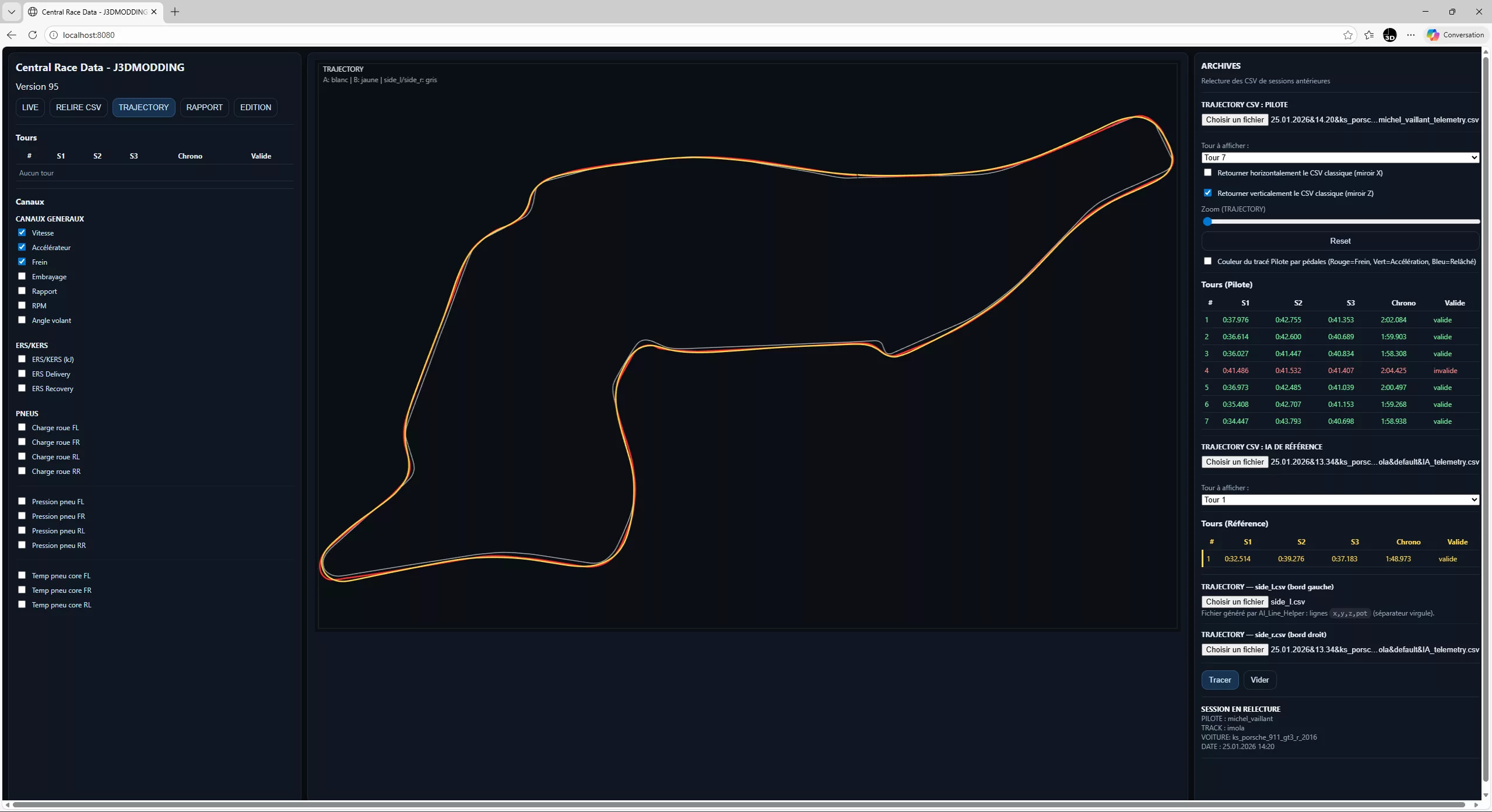
Task: Open the favorites list icon
Action: pyautogui.click(x=1369, y=35)
